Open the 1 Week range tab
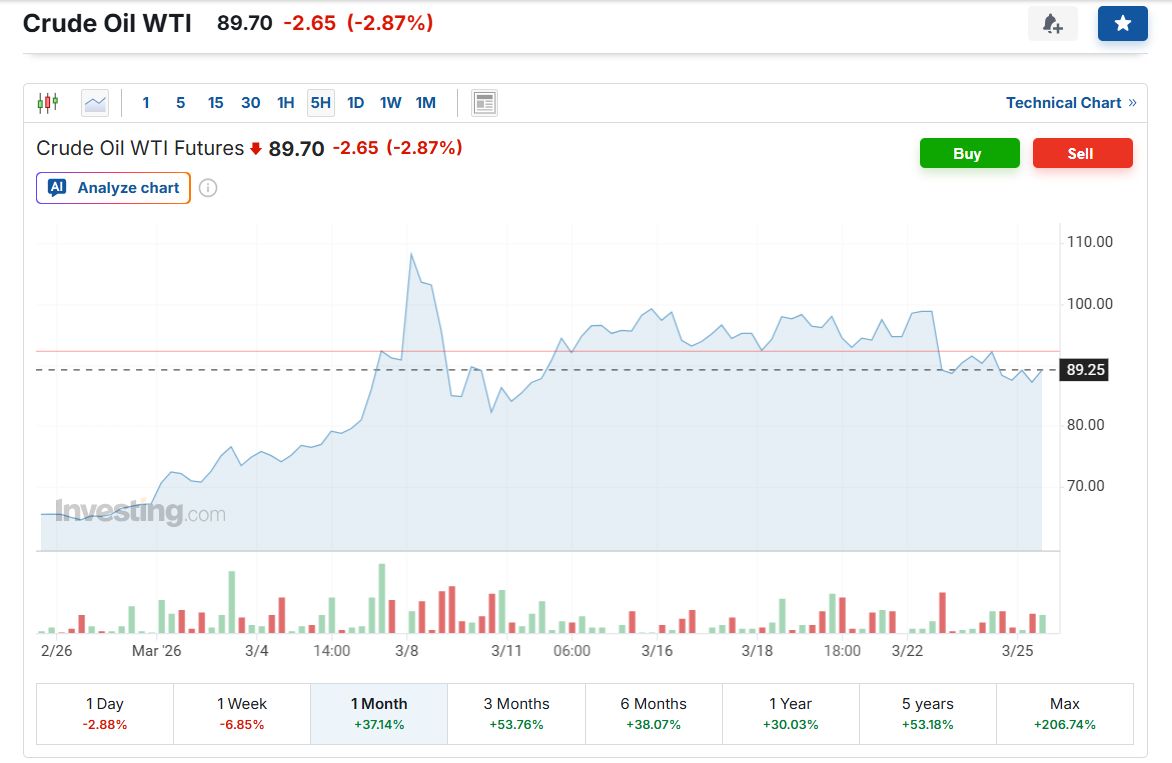This screenshot has width=1172, height=763. click(x=242, y=713)
